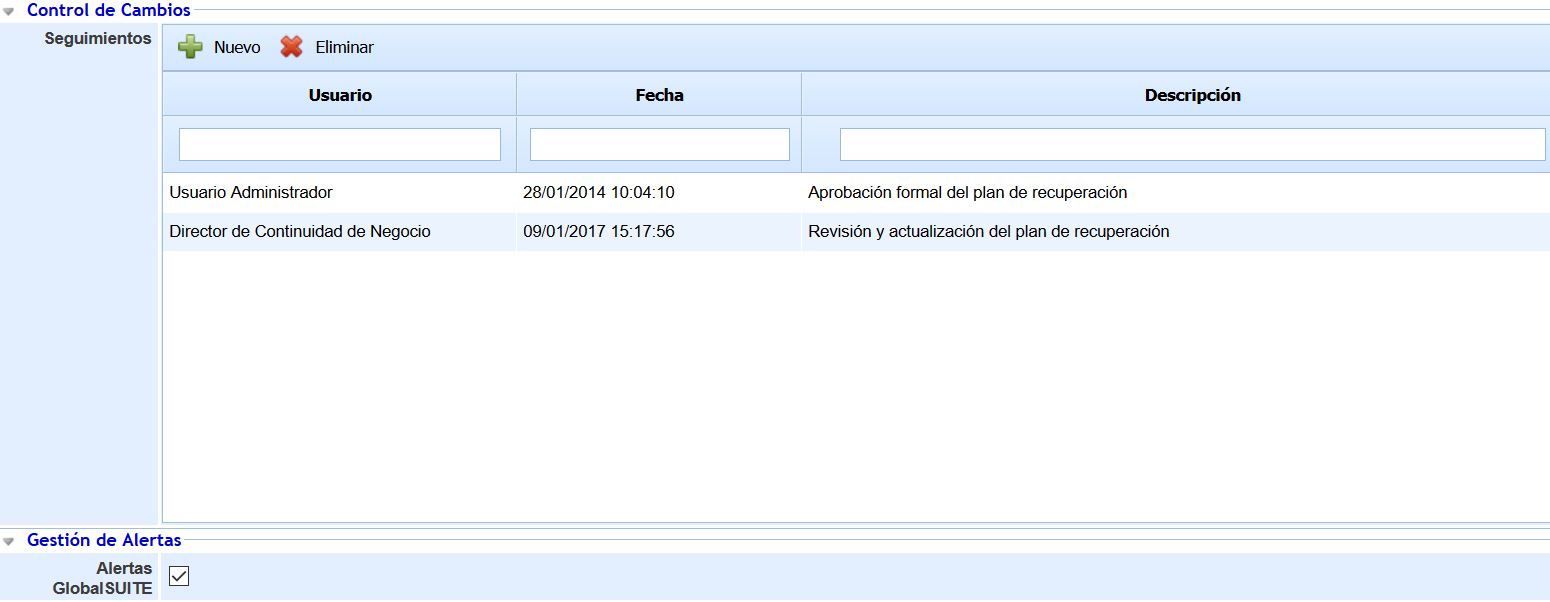The image size is (1550, 602).
Task: Collapse the Gestión de Alertas section
Action: [x=9, y=541]
